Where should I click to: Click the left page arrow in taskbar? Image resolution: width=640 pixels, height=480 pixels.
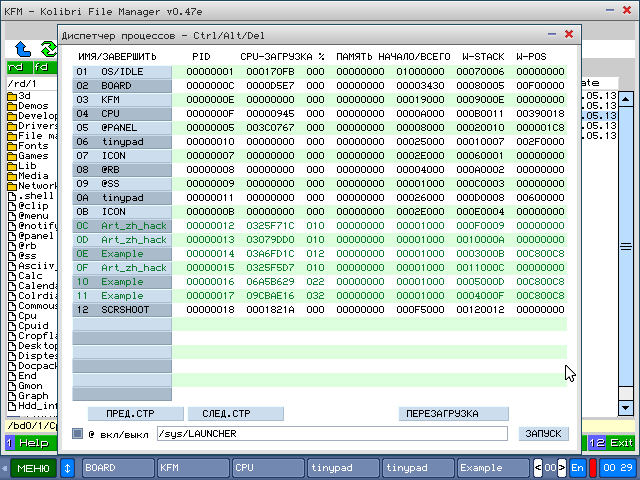tap(537, 468)
